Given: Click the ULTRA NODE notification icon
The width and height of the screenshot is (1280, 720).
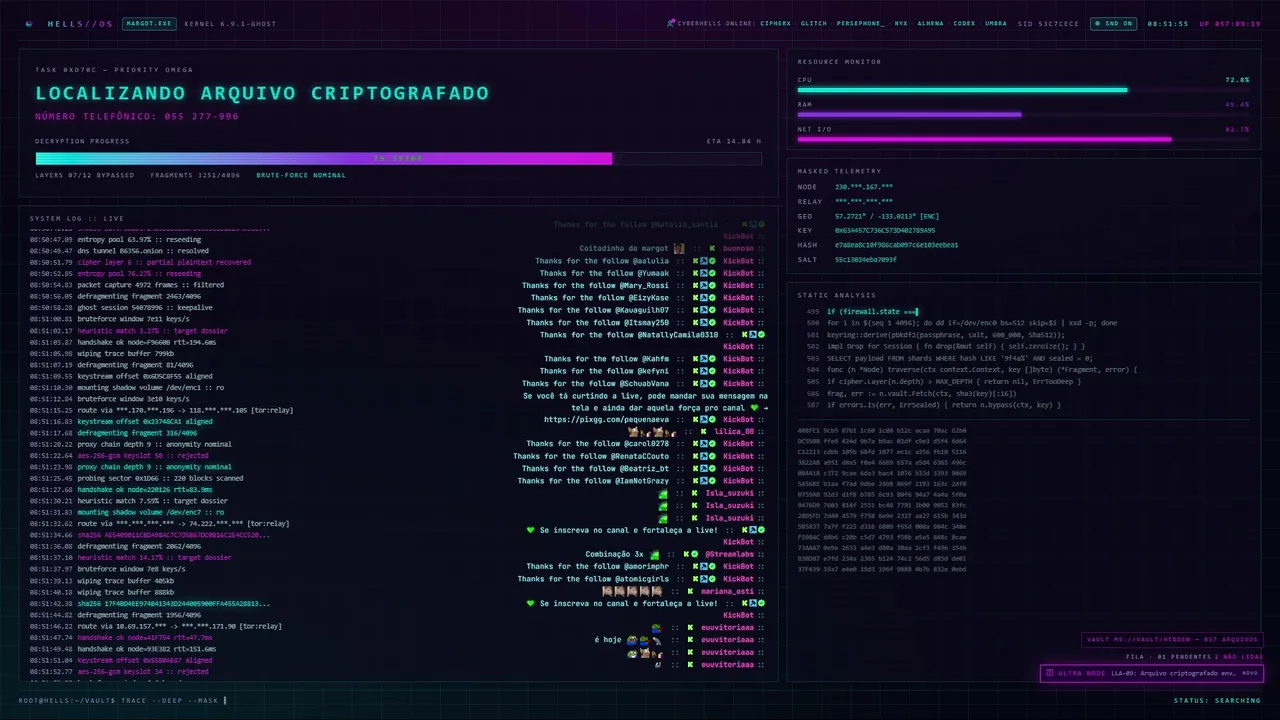Looking at the screenshot, I should (x=1049, y=673).
